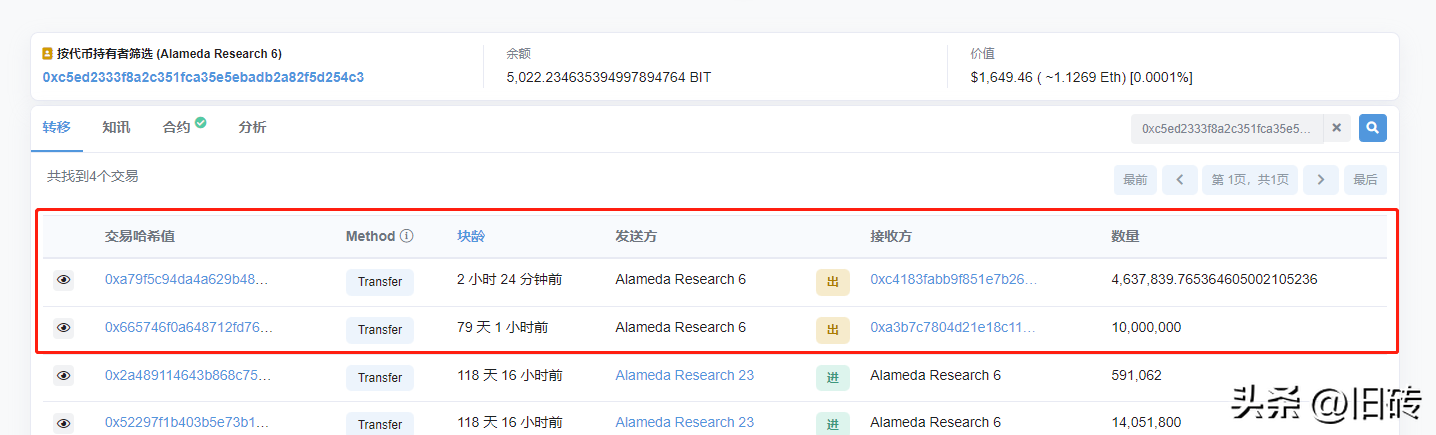Click Transfer method badge in 0x2a489114 row

coord(380,378)
